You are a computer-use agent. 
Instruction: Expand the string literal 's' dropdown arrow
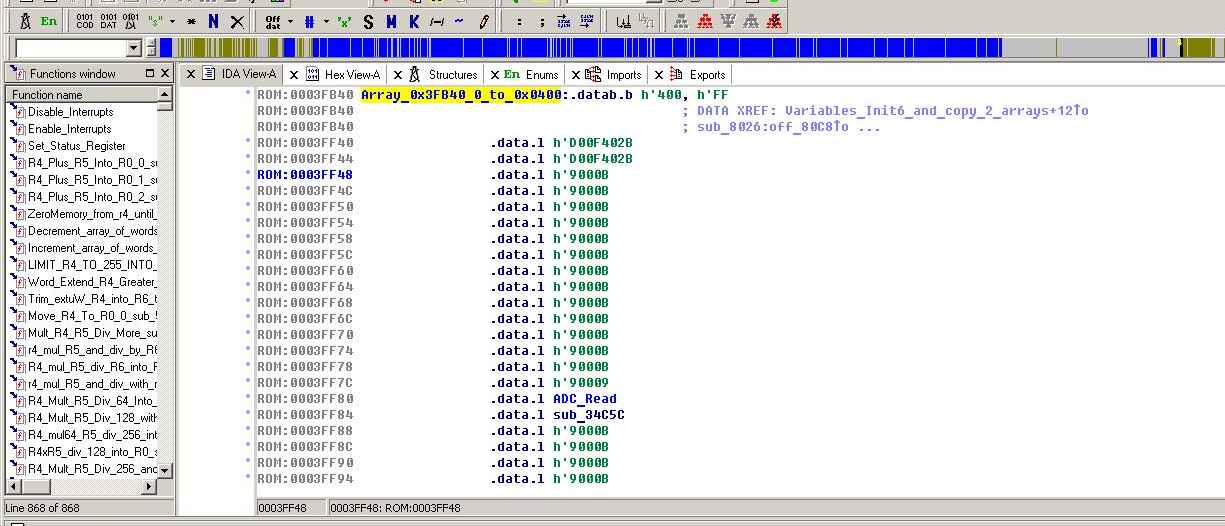172,21
